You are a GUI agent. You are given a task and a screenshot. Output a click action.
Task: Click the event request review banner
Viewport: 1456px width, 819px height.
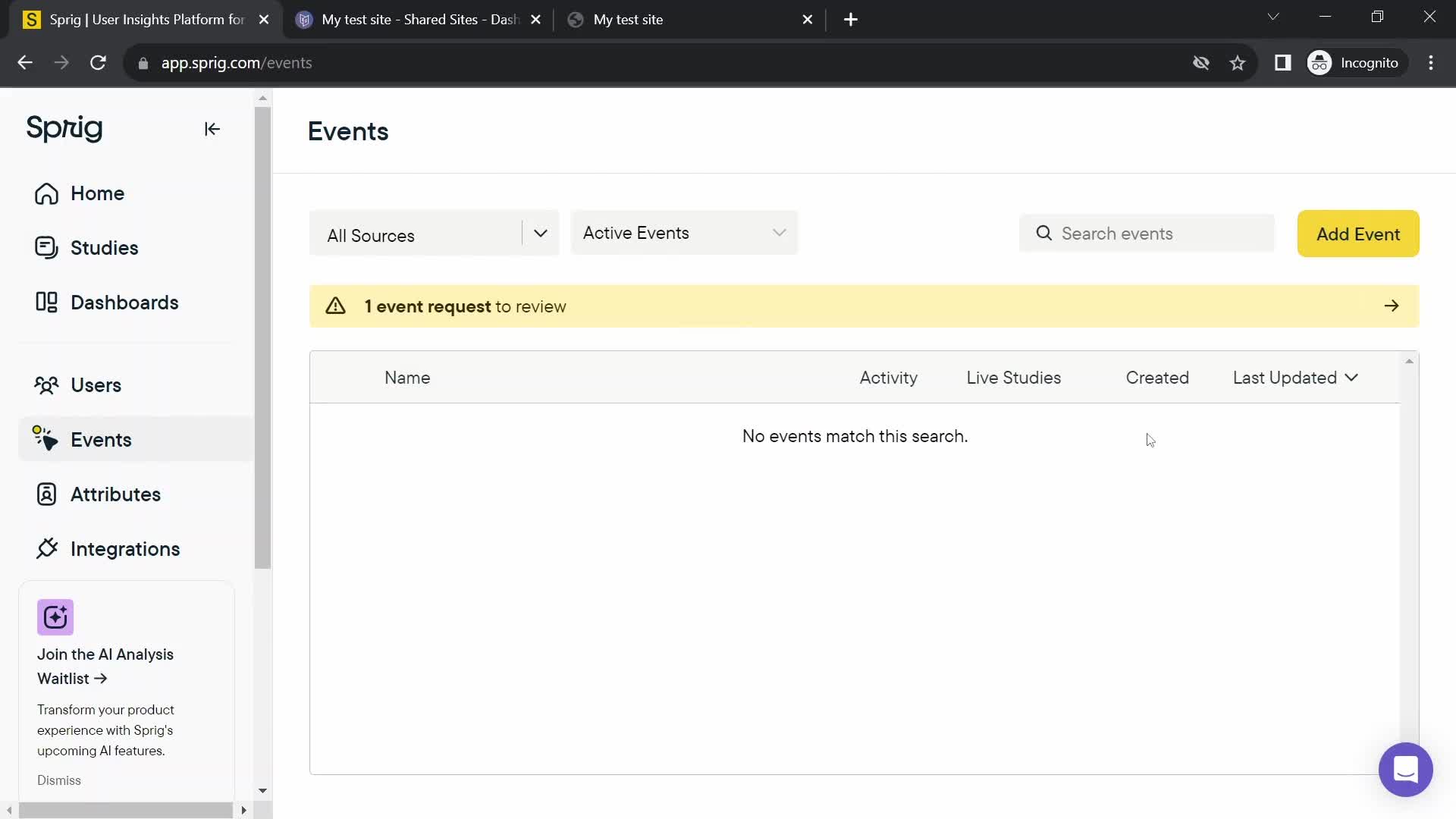[863, 306]
